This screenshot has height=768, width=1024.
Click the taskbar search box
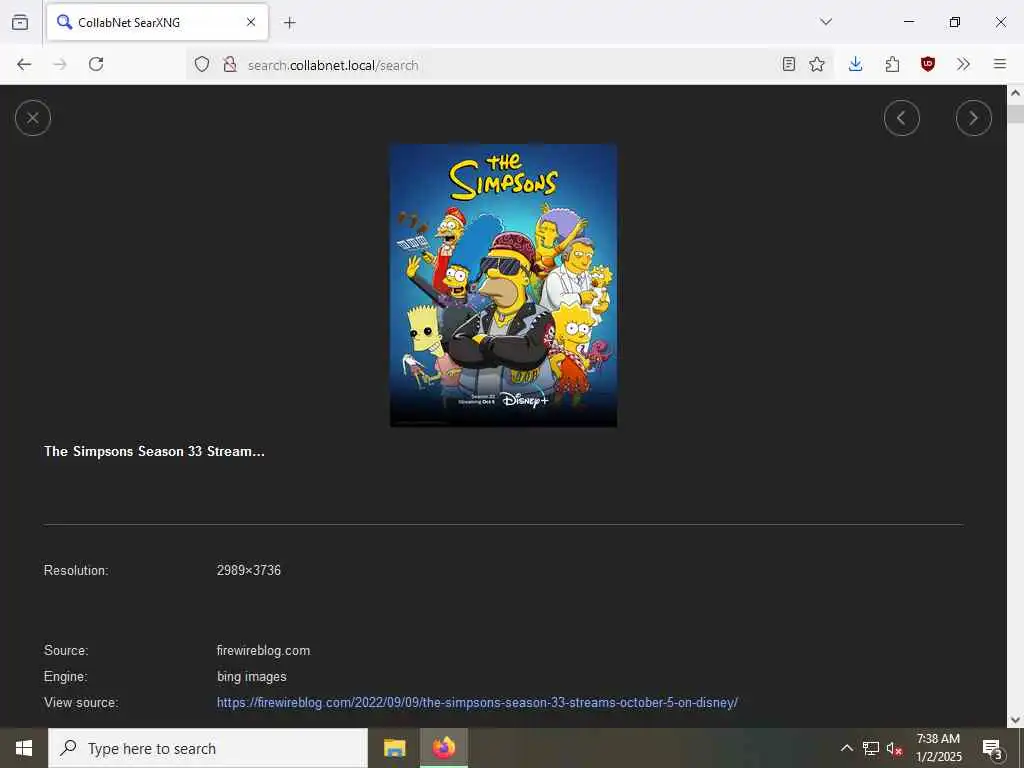(x=208, y=748)
